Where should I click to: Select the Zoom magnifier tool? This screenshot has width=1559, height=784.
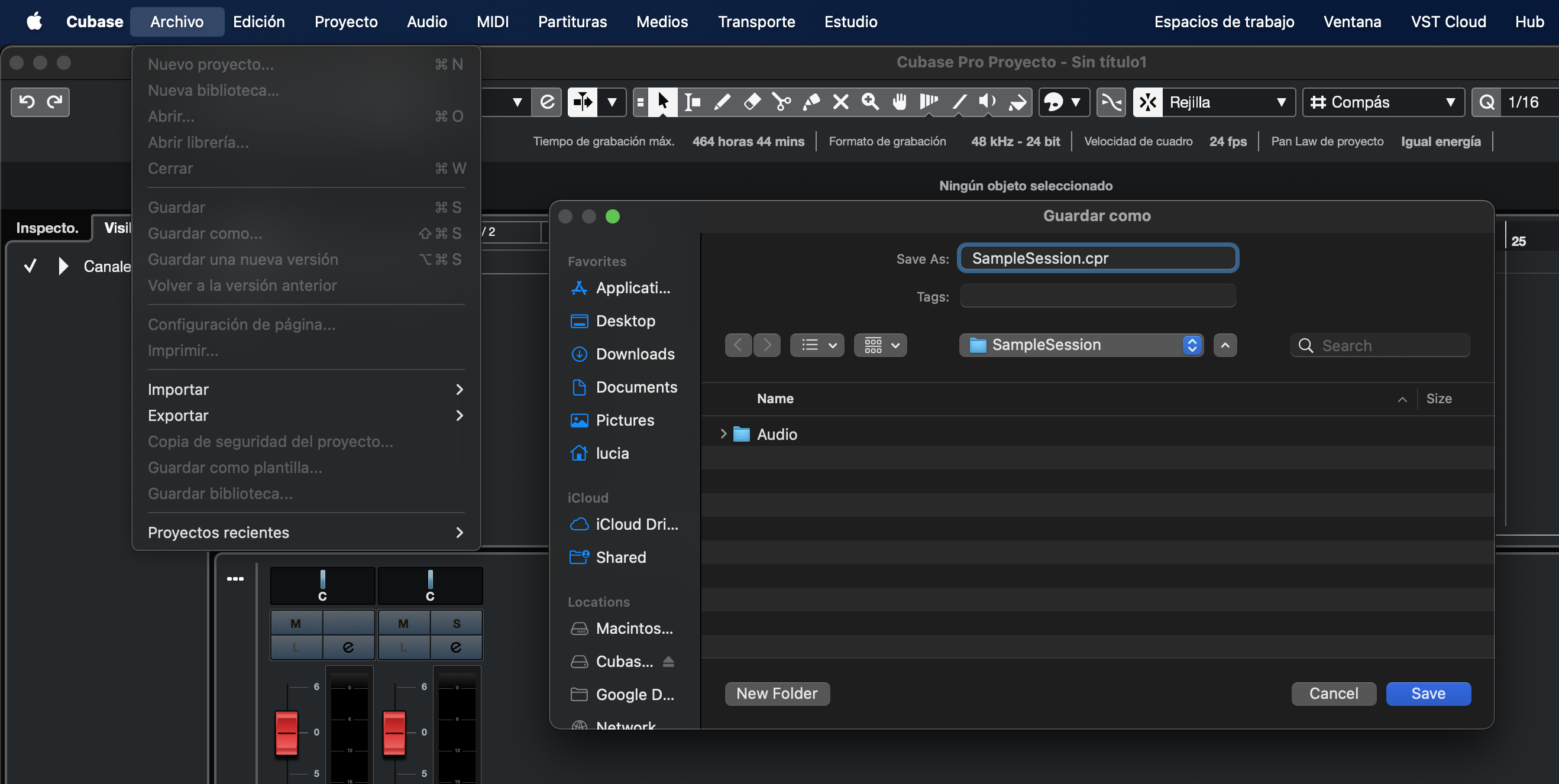(870, 102)
